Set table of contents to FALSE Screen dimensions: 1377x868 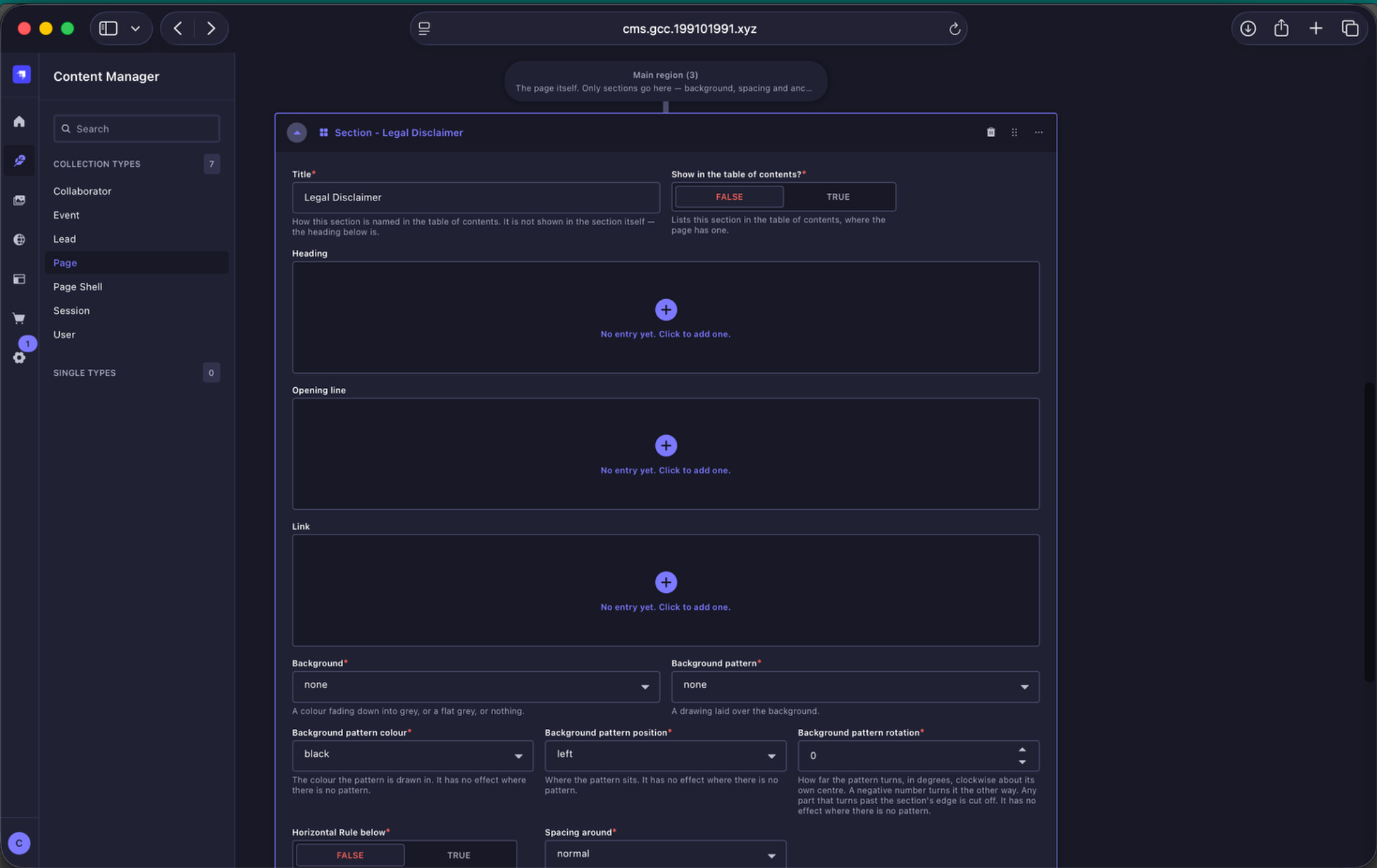pyautogui.click(x=729, y=197)
